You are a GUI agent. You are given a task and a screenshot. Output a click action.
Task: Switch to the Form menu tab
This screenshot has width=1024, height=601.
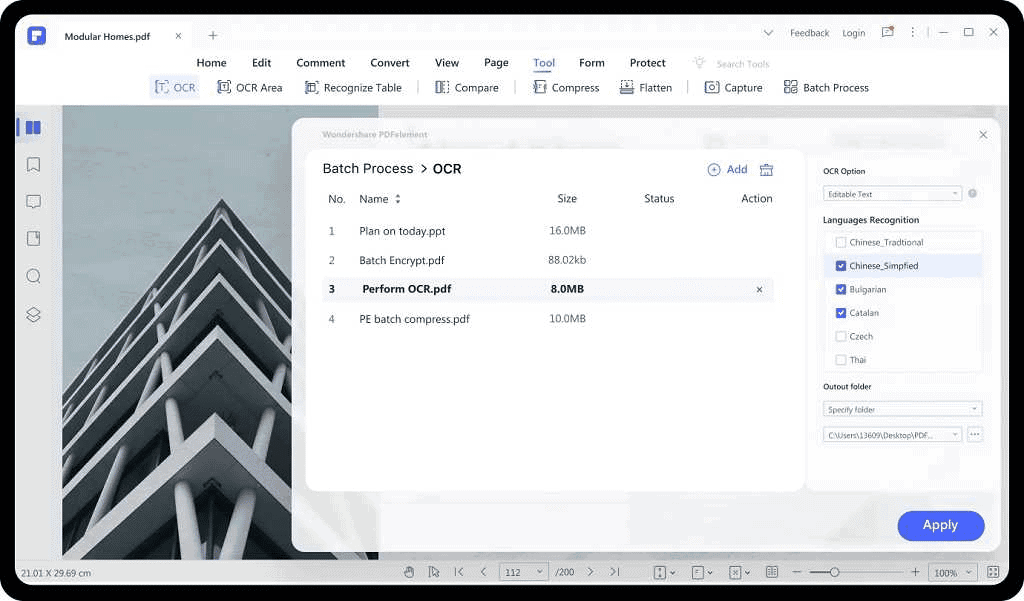592,63
